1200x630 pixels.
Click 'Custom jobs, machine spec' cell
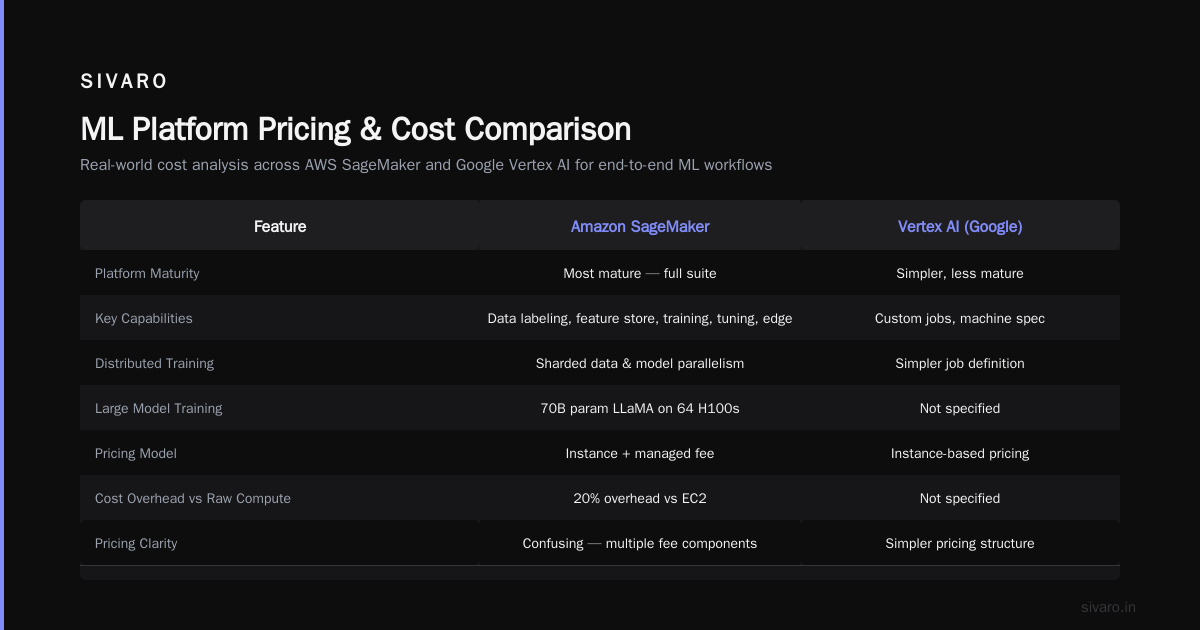[960, 318]
